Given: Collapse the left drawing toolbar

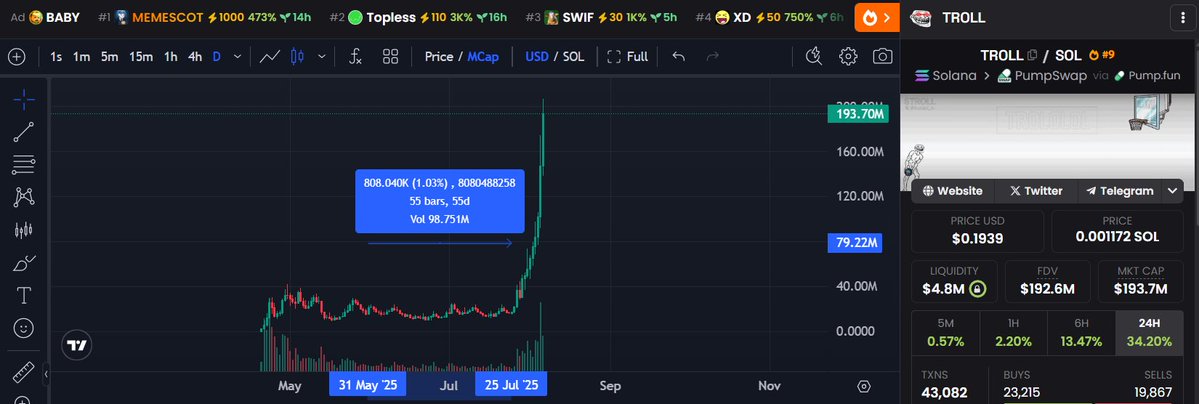Looking at the screenshot, I should pyautogui.click(x=46, y=374).
